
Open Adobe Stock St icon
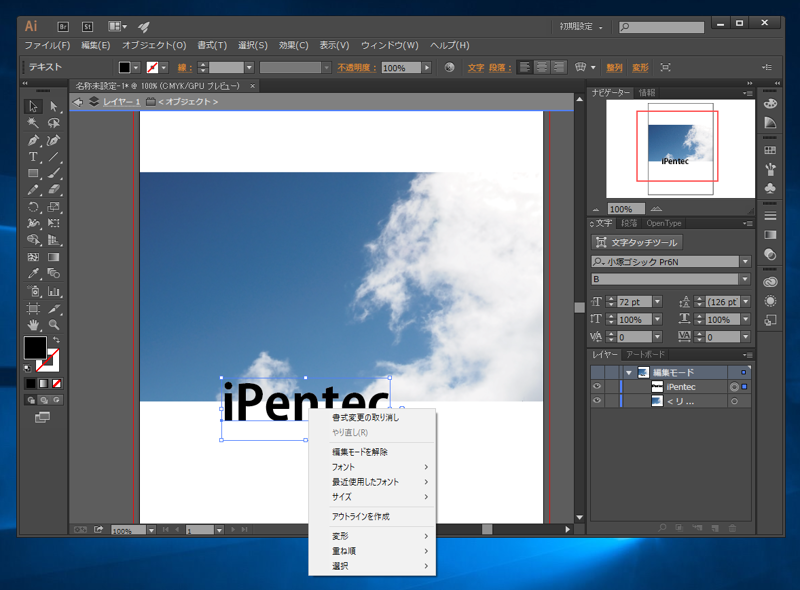pos(88,27)
